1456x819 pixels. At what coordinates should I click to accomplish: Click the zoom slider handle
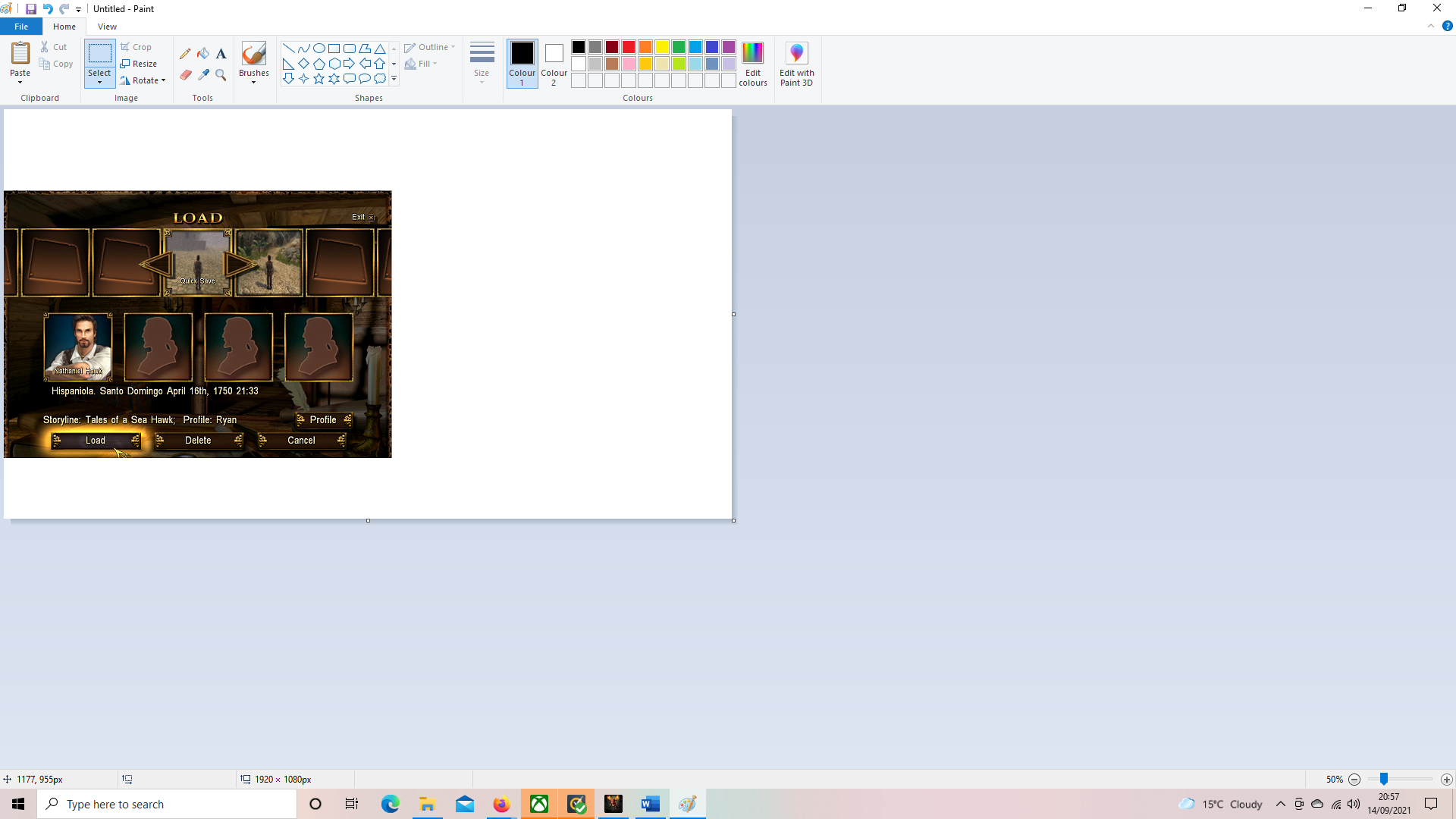pos(1384,779)
